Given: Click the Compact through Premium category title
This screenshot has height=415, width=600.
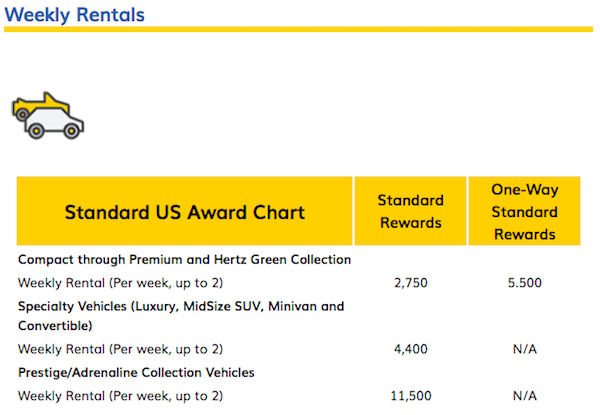Looking at the screenshot, I should 184,259.
